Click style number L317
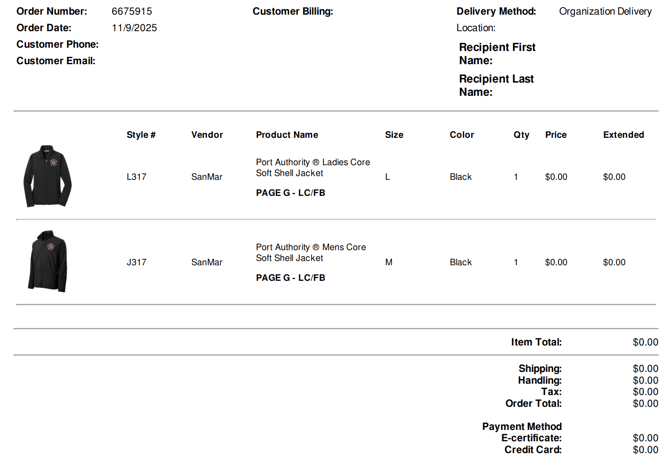 (136, 177)
